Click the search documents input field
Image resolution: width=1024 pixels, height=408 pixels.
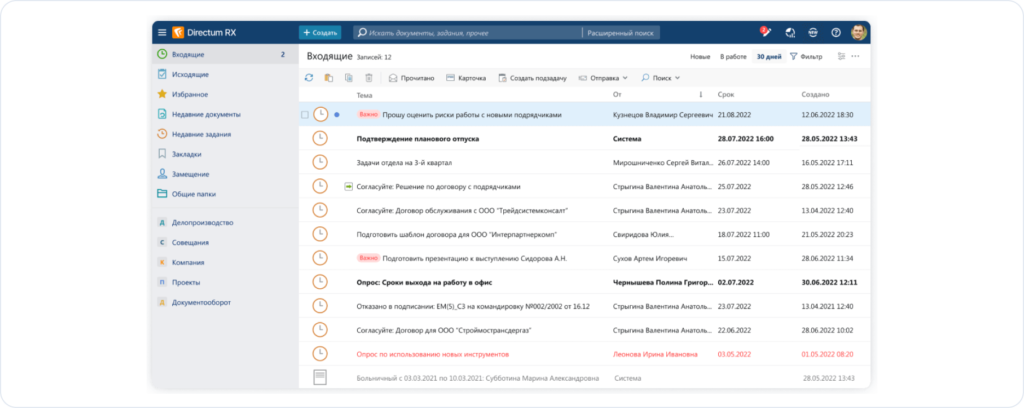point(465,32)
